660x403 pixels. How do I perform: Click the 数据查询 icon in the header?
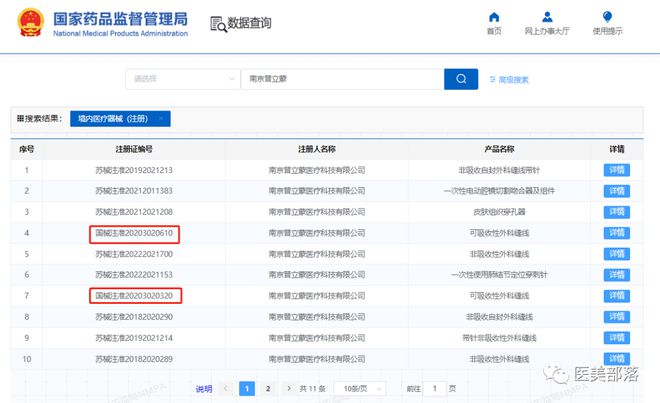click(x=218, y=24)
